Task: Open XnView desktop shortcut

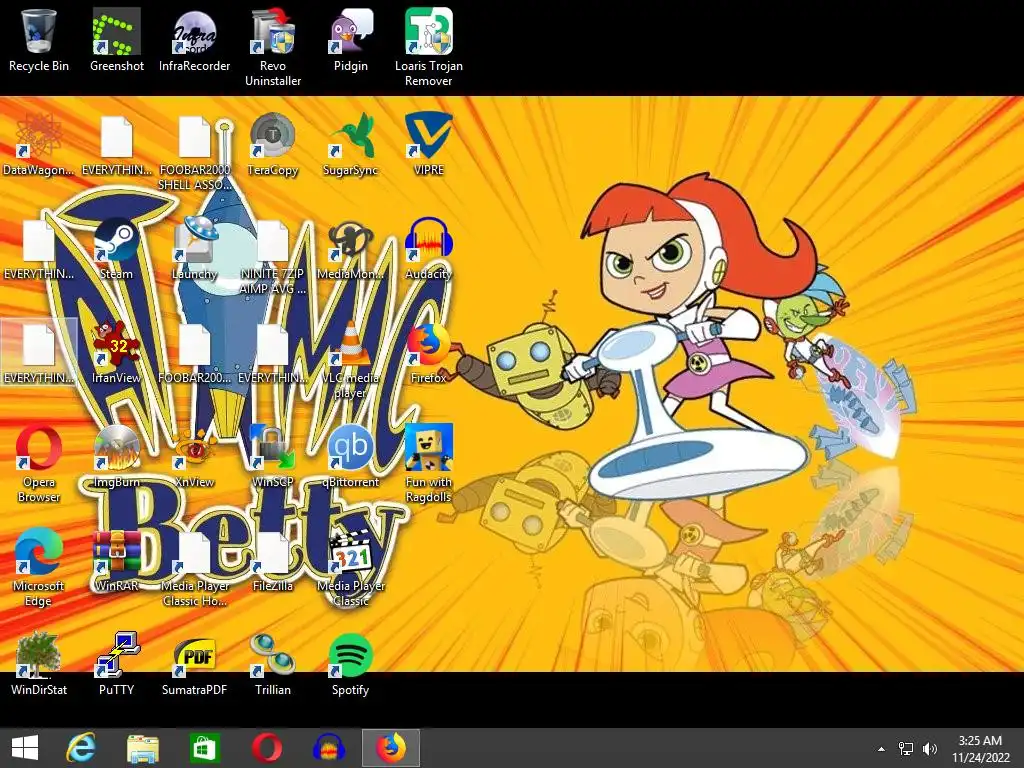Action: pyautogui.click(x=195, y=456)
